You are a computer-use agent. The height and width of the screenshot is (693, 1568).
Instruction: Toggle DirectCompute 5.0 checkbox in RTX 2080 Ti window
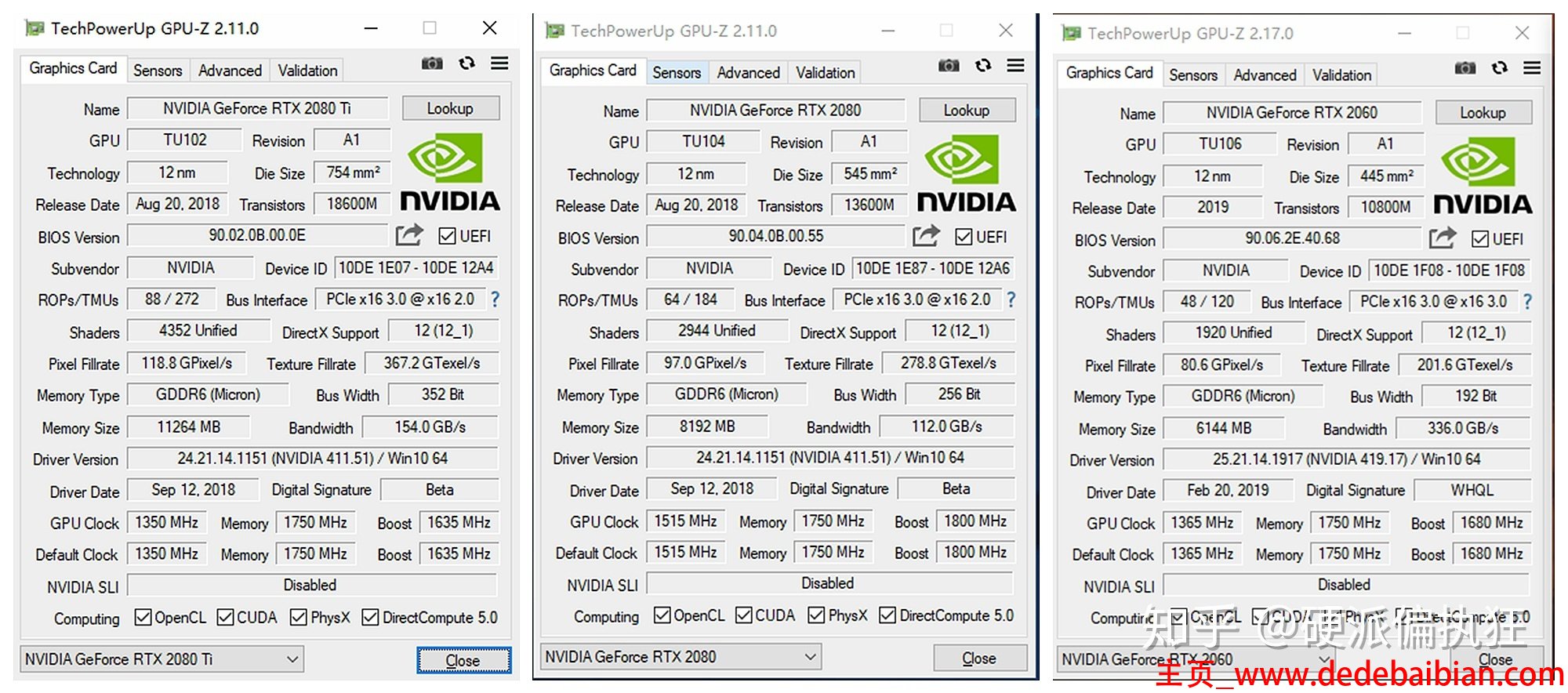[x=370, y=618]
